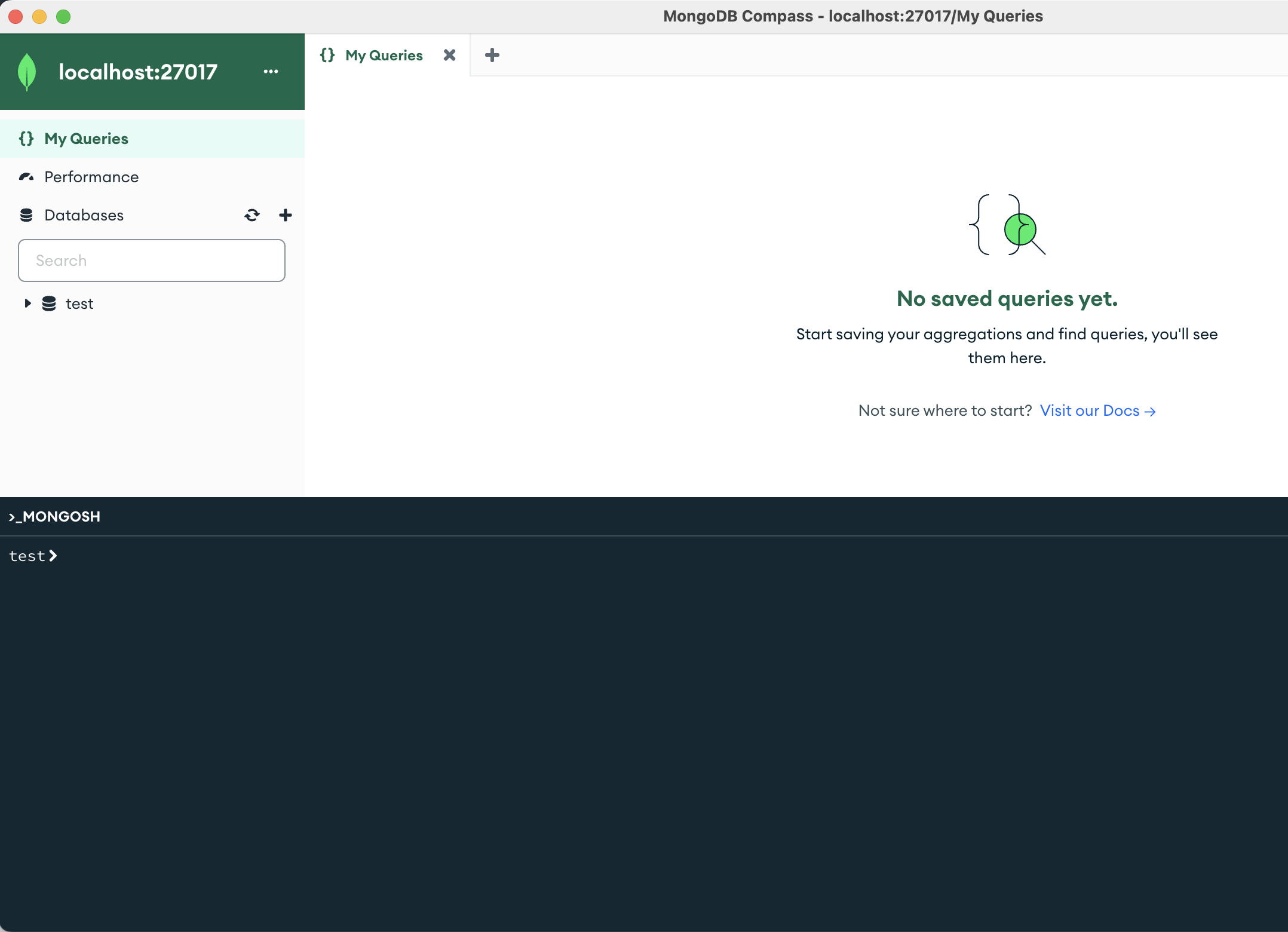Open the Performance section
Screen dimensions: 1288x932
(x=91, y=177)
